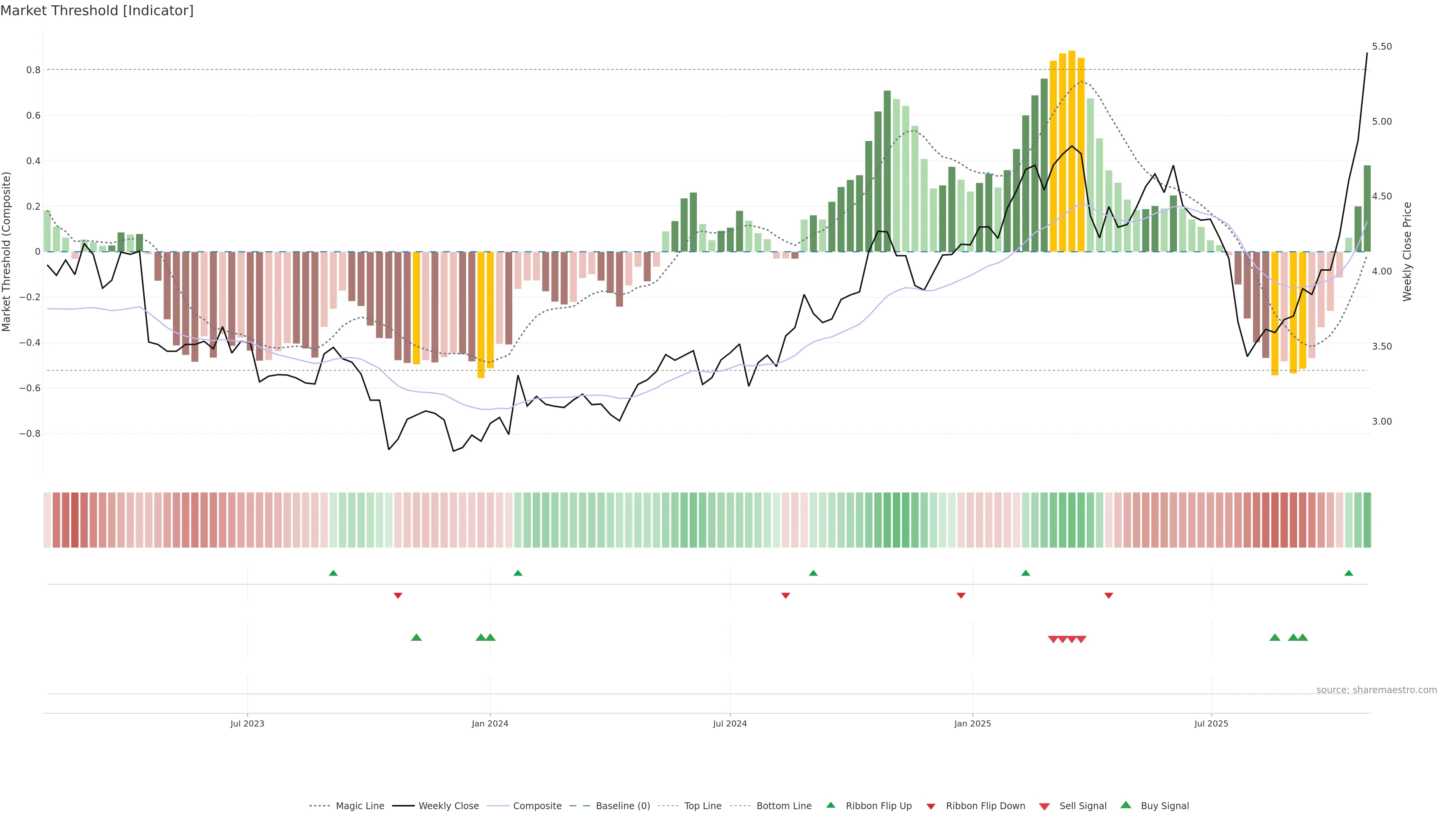Image resolution: width=1456 pixels, height=819 pixels.
Task: Hide the Top Line legend entry
Action: tap(703, 806)
